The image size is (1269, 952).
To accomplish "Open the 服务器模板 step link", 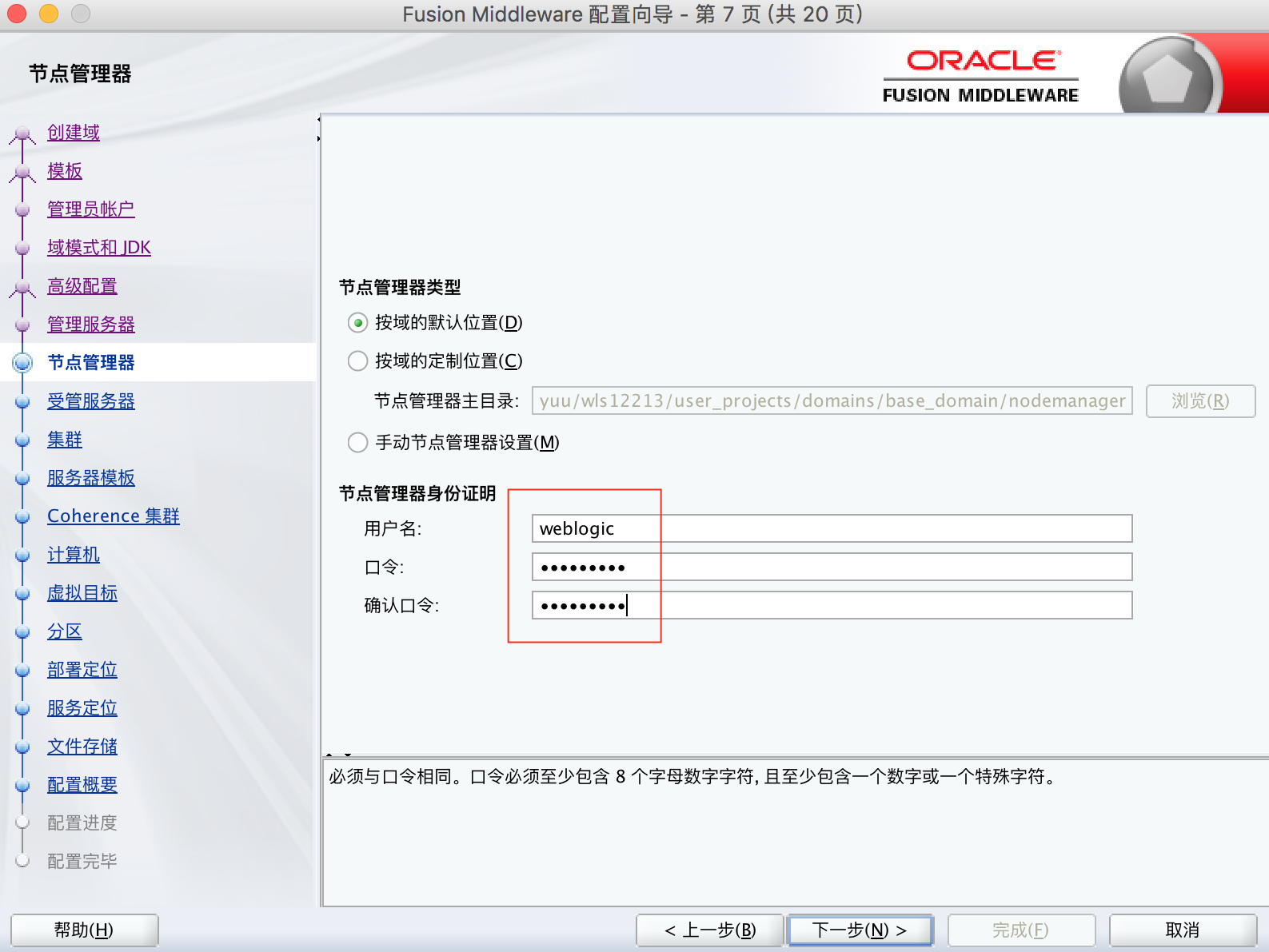I will click(91, 478).
